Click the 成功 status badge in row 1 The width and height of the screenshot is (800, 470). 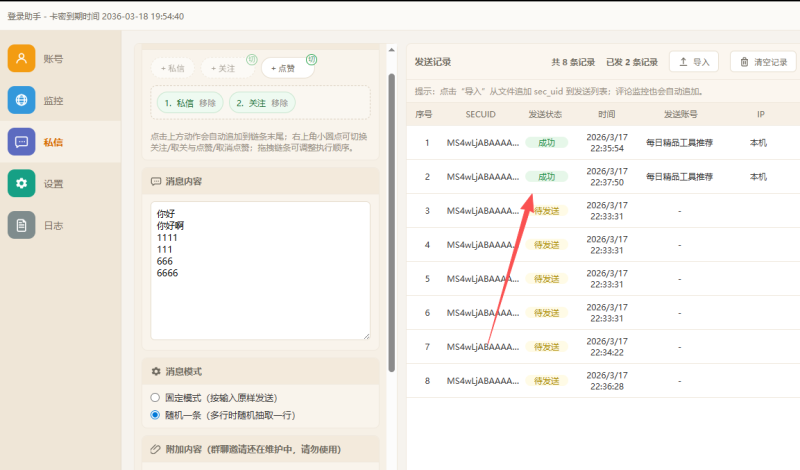tap(546, 143)
